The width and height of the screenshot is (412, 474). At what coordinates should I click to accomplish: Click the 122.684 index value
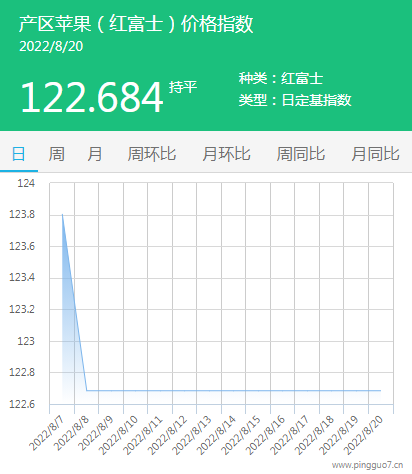[x=92, y=98]
